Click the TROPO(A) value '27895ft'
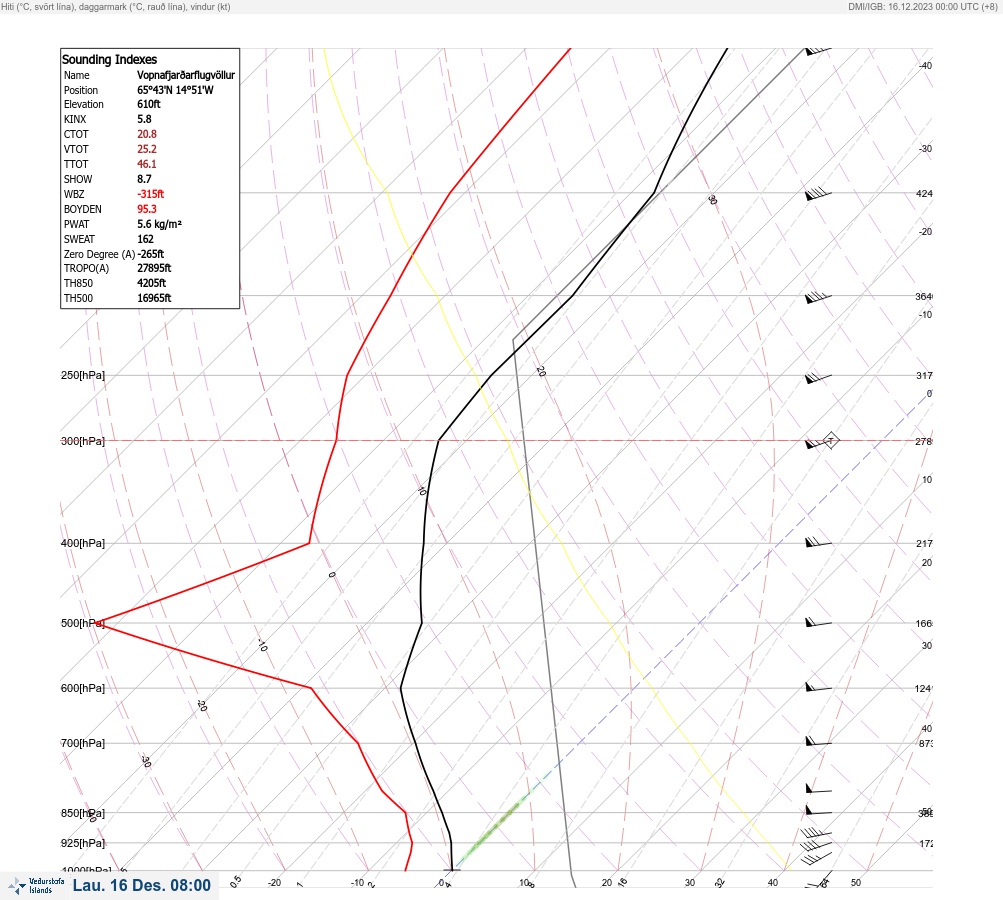This screenshot has height=900, width=1003. 154,268
